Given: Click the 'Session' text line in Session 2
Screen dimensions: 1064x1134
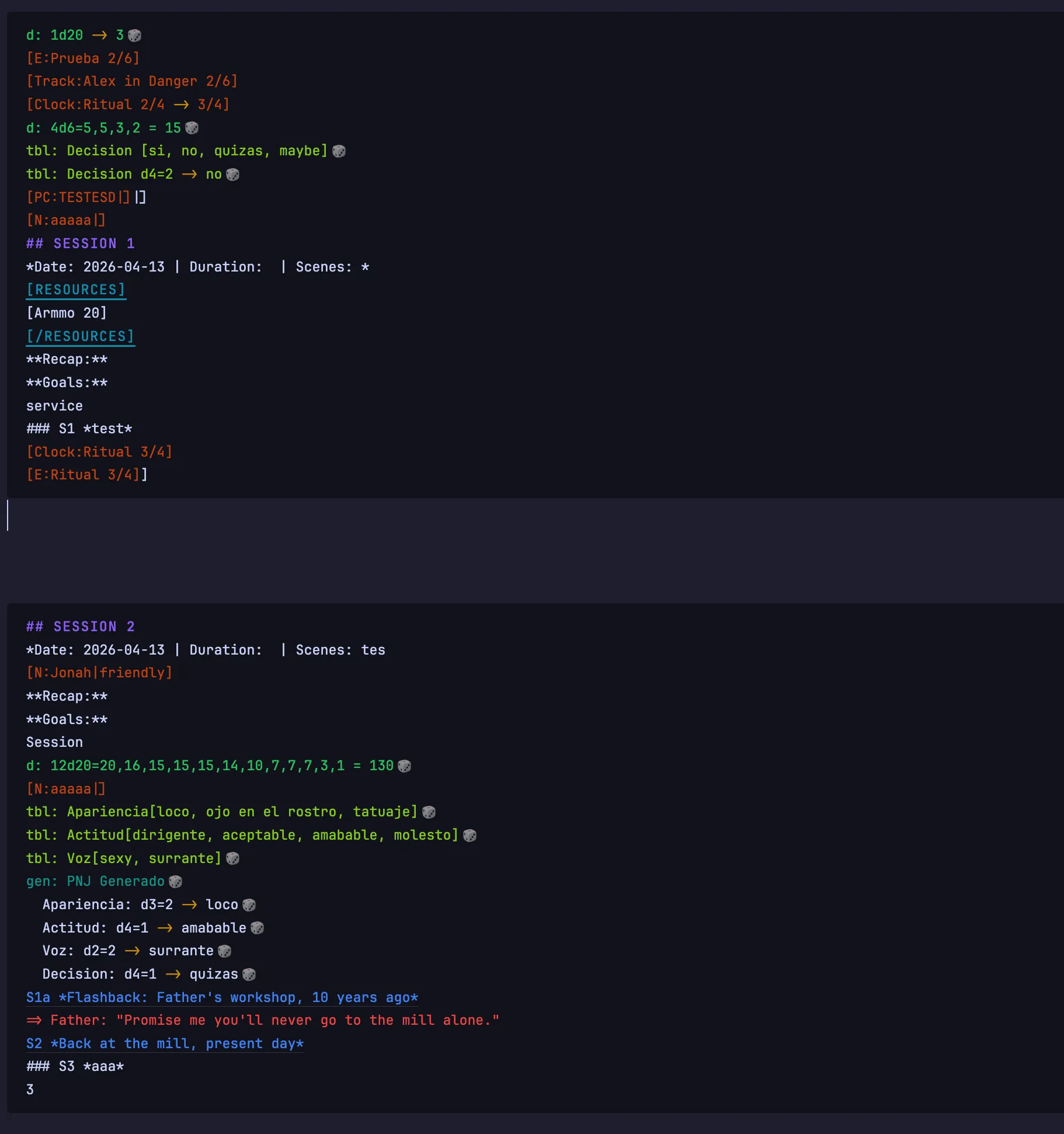Looking at the screenshot, I should (54, 742).
